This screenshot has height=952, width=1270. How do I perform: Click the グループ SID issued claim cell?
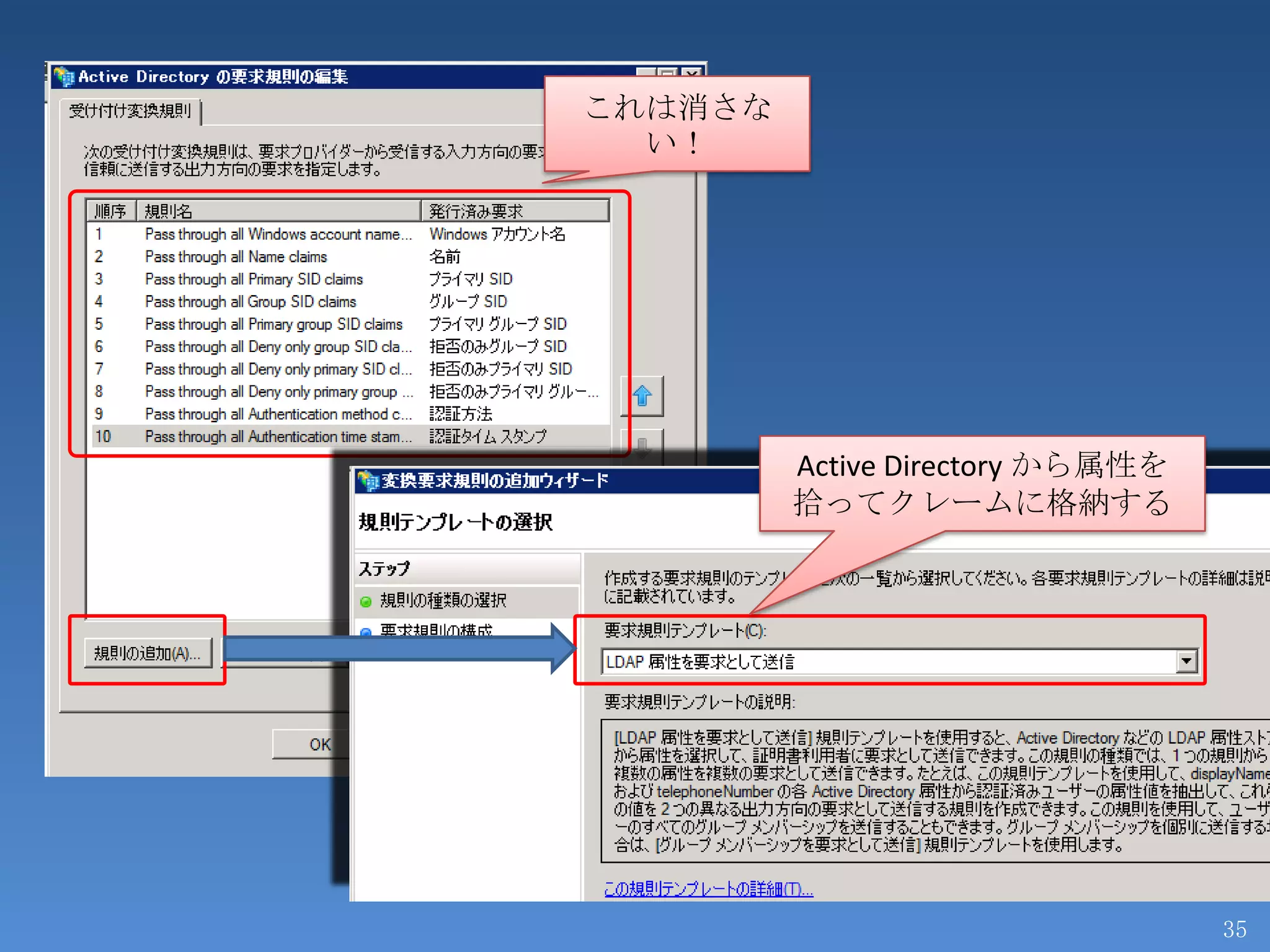(468, 302)
